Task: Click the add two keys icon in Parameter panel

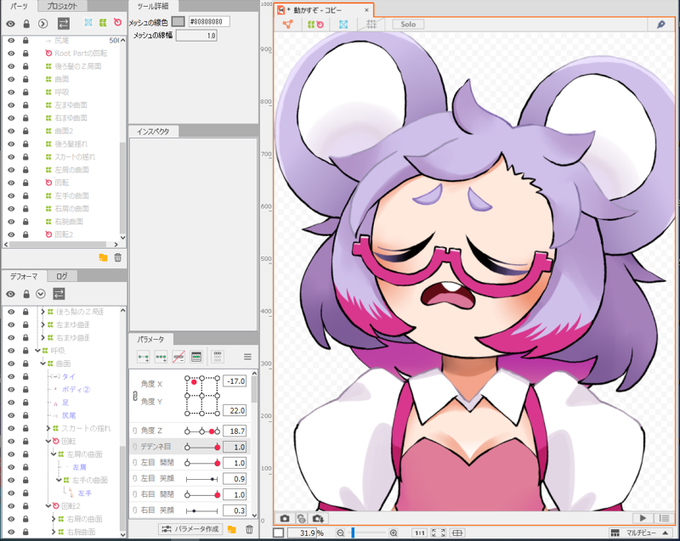Action: pos(143,357)
